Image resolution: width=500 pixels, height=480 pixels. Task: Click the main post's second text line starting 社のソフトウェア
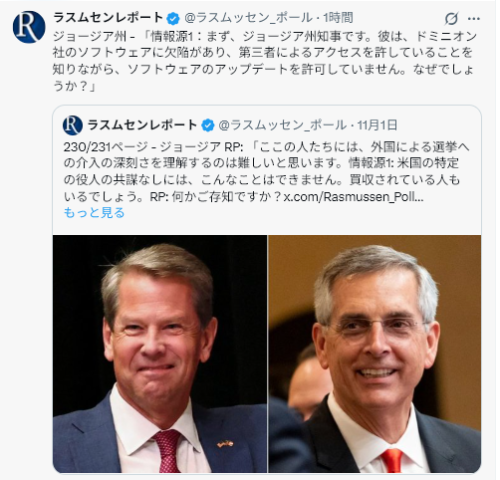[x=262, y=52]
